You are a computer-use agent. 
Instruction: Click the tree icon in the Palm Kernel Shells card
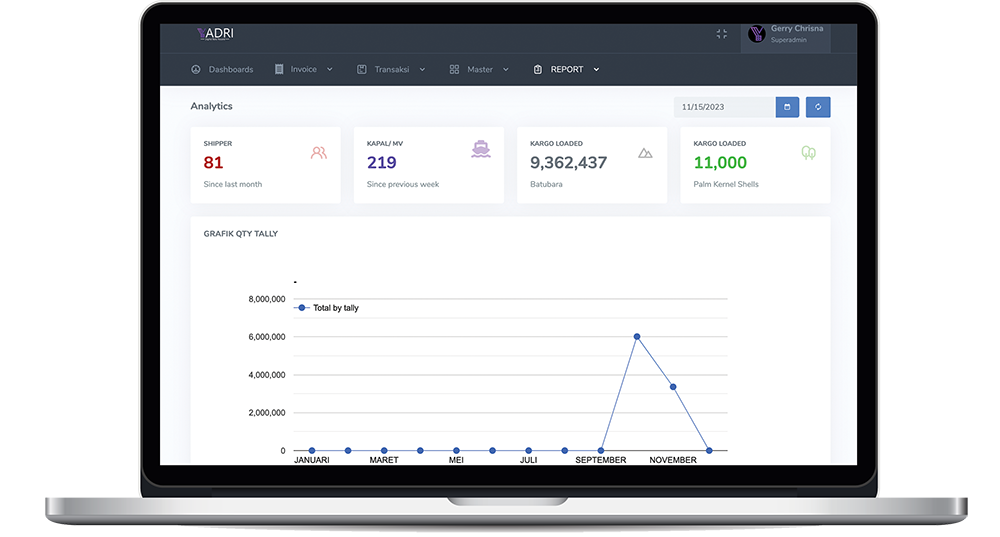coord(808,153)
